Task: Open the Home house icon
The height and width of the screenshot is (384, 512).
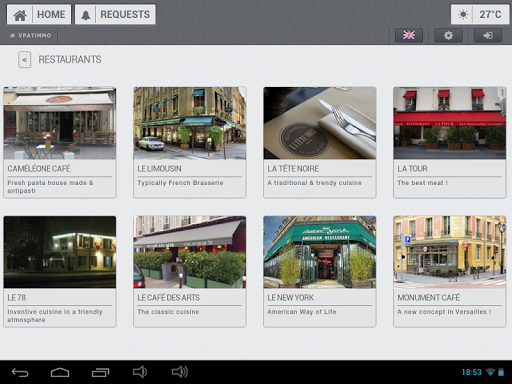Action: coord(20,15)
